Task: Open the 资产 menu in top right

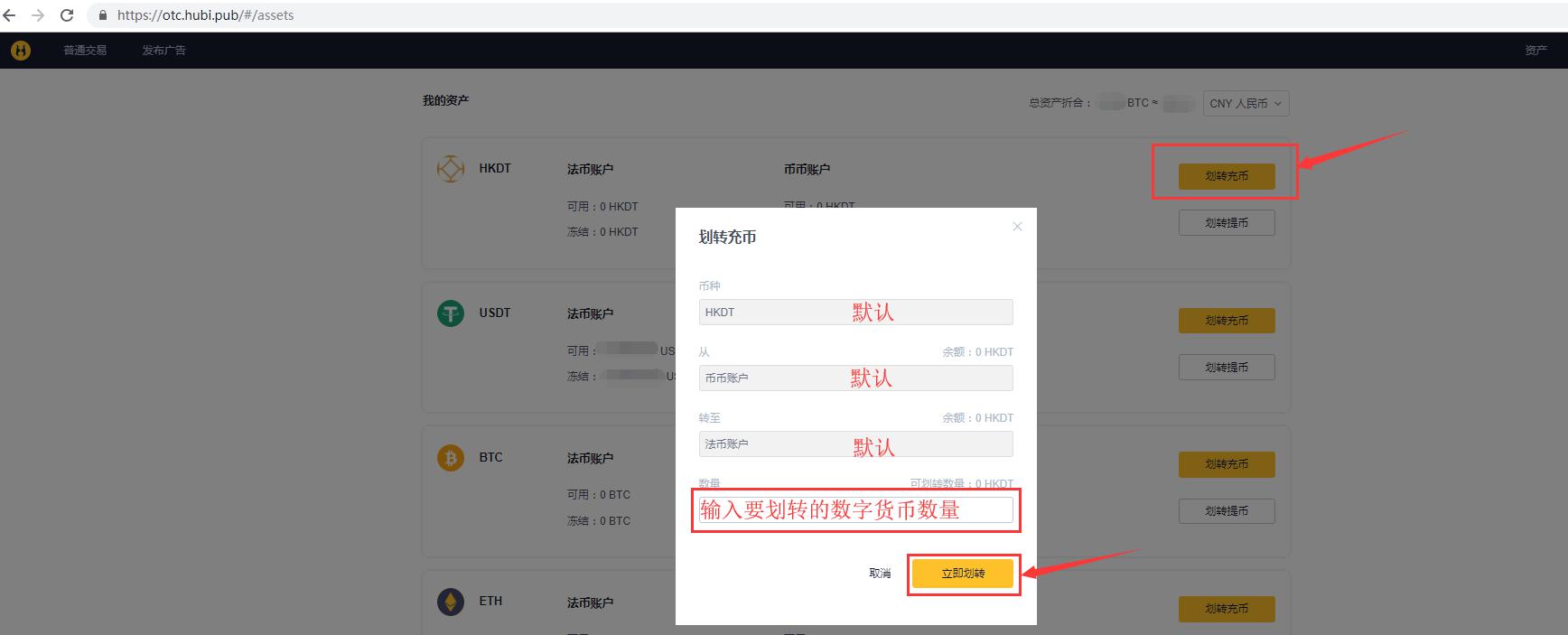Action: 1535,51
